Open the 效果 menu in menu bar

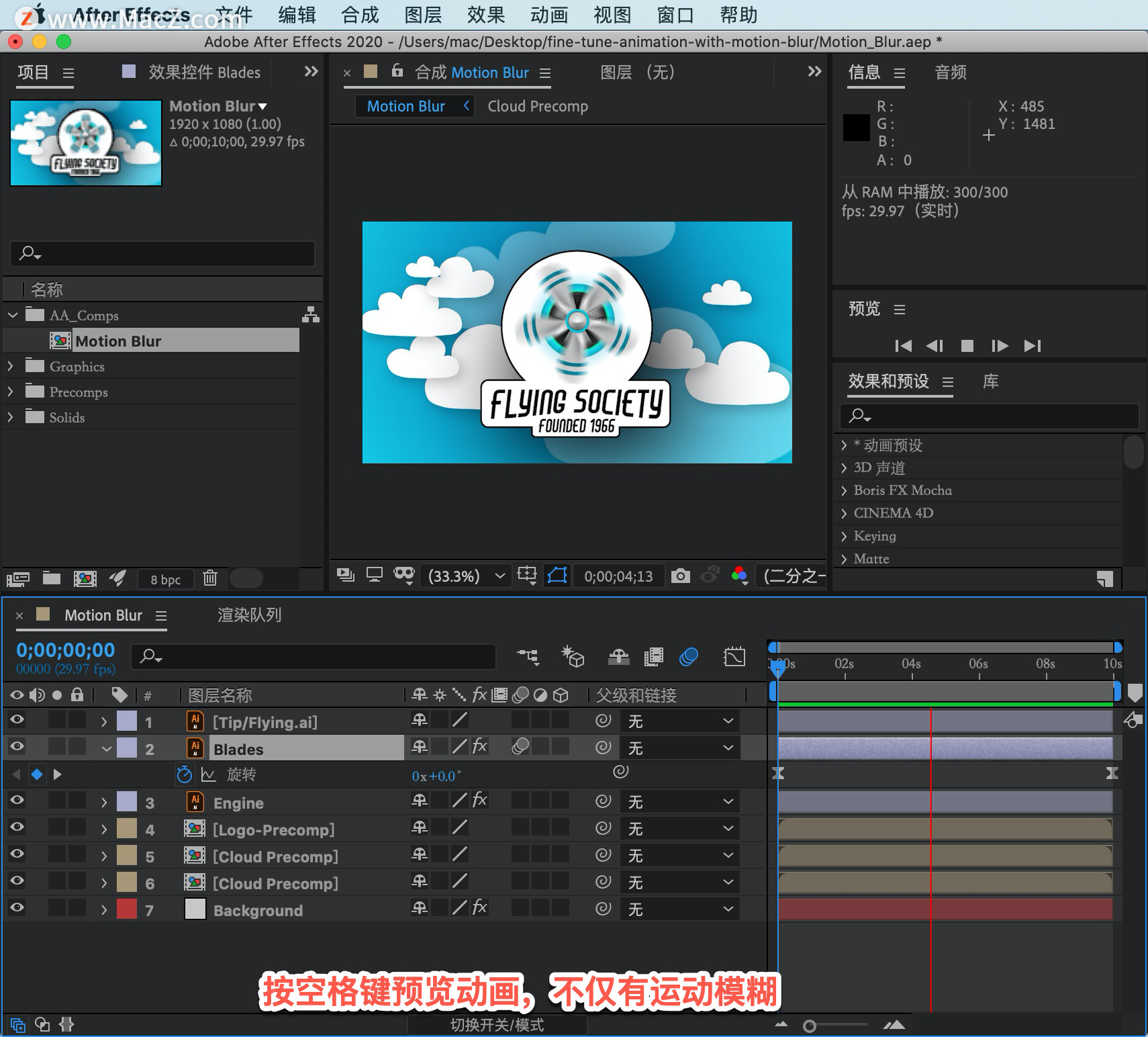[485, 15]
